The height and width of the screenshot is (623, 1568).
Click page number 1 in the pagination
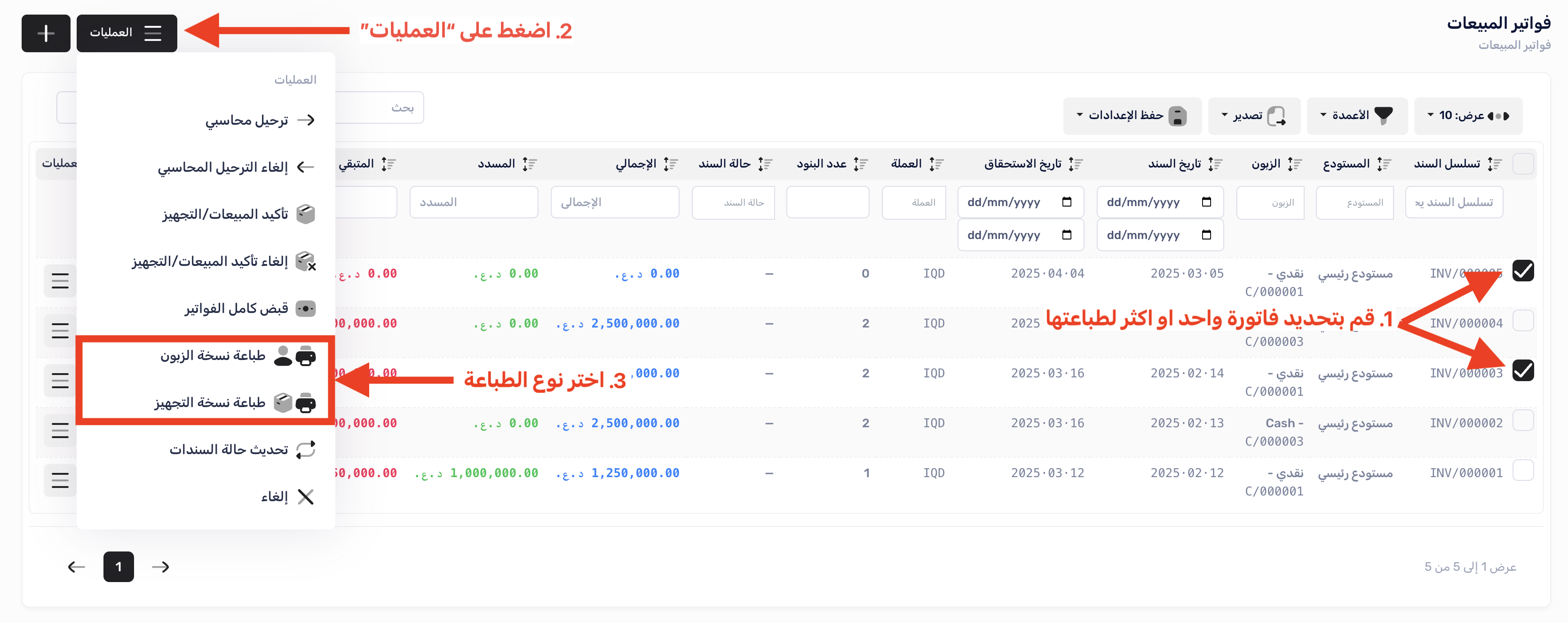(118, 567)
